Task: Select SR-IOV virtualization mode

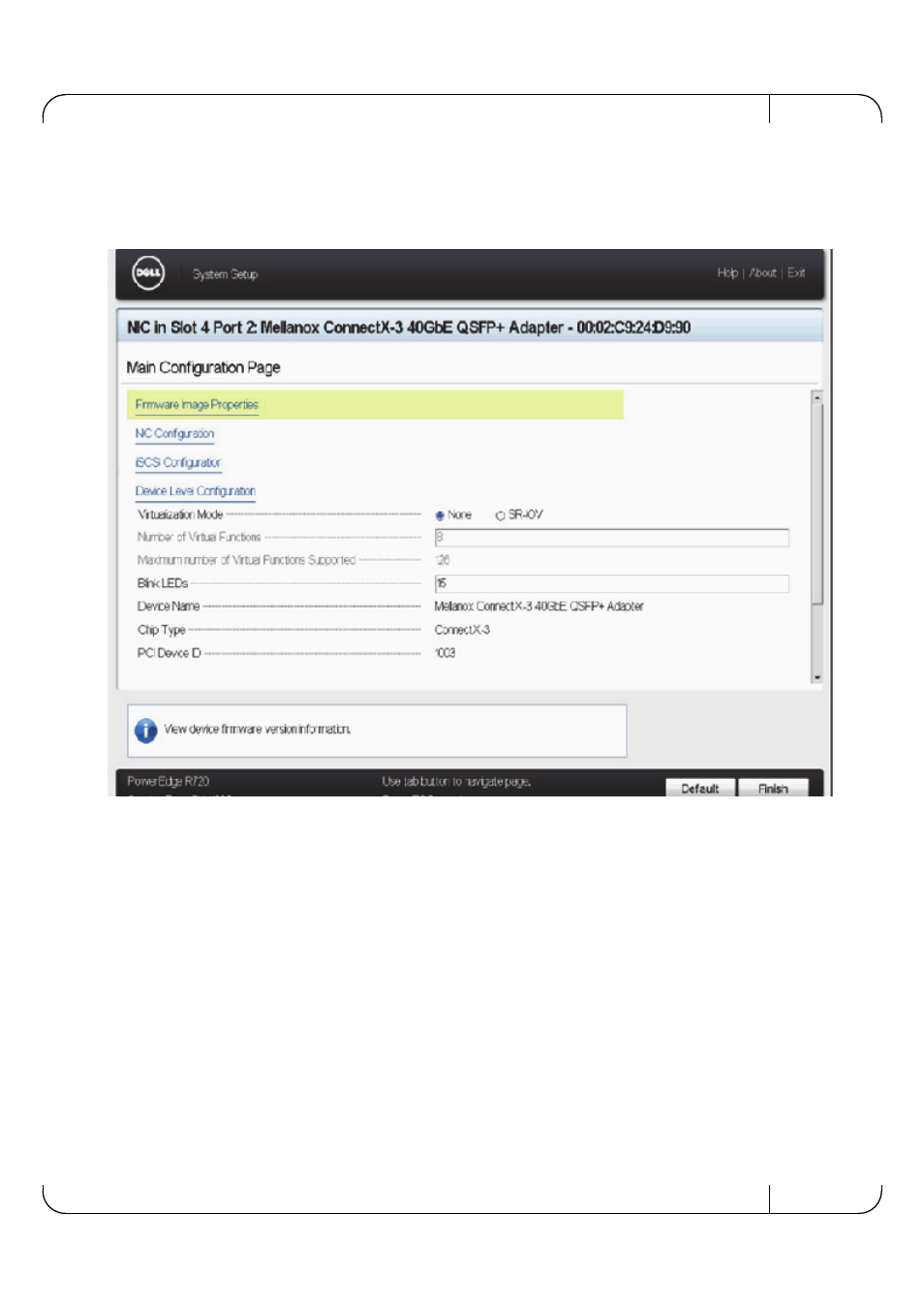Action: click(501, 516)
